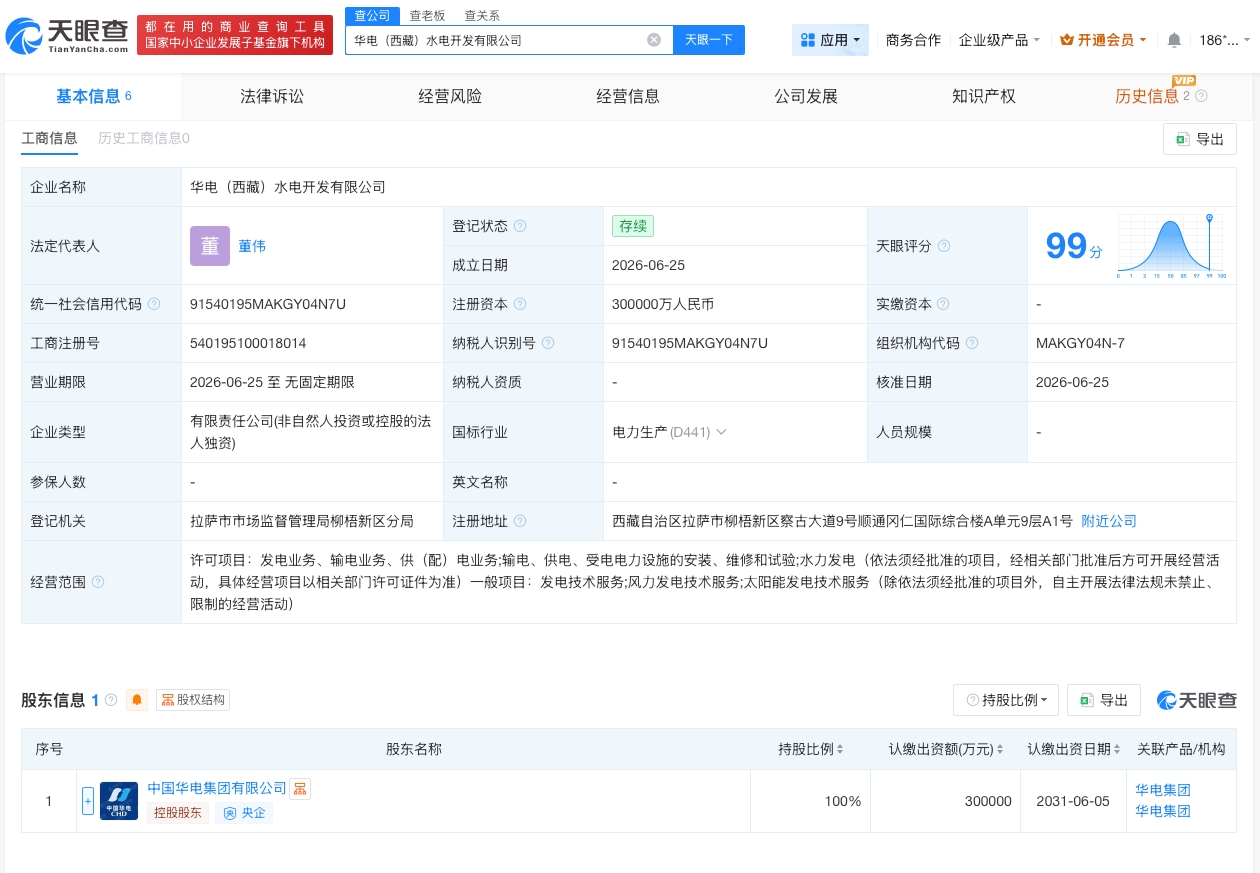Click 300000万人民币 registered capital value

pos(663,304)
